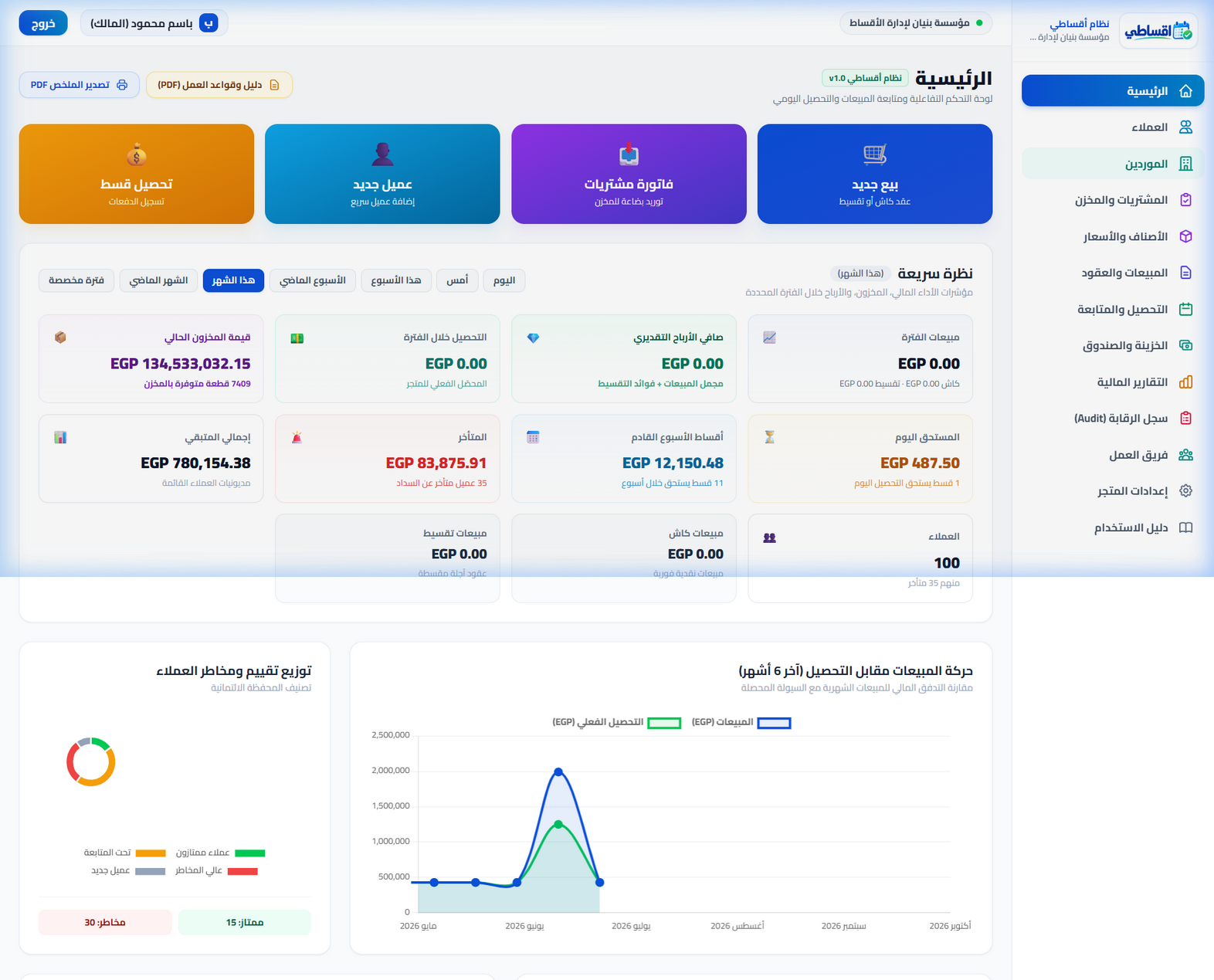Image resolution: width=1214 pixels, height=980 pixels.
Task: Open the فاتورة مشتريات quick action card
Action: (x=629, y=174)
